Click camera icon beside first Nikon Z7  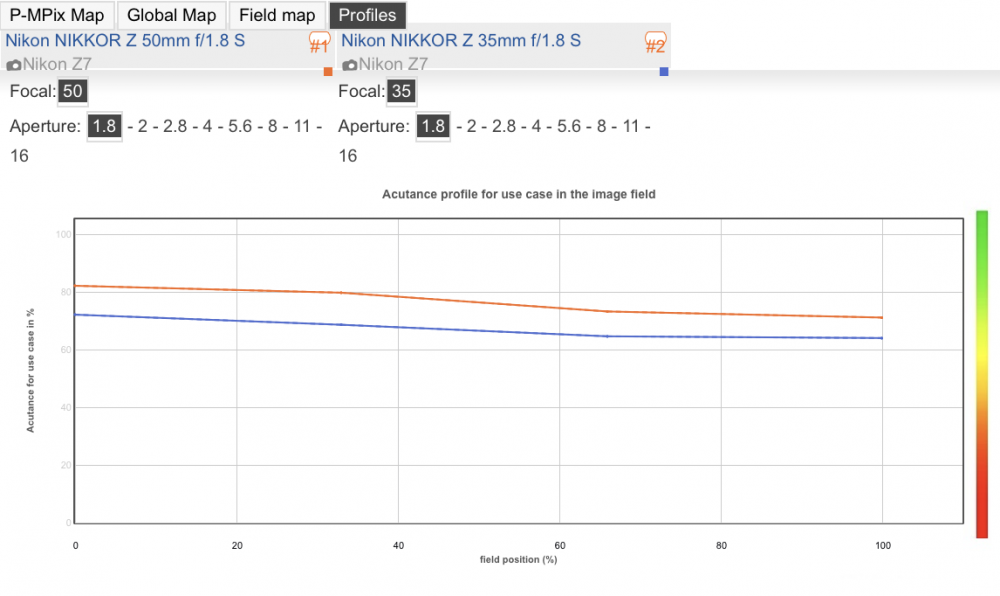14,65
